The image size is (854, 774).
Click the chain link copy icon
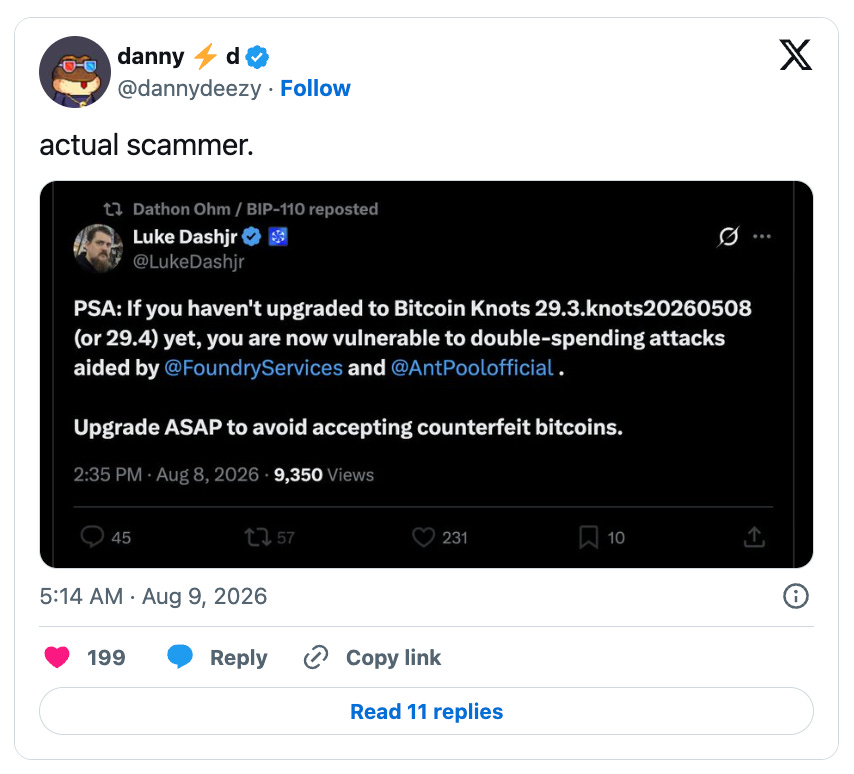[316, 657]
